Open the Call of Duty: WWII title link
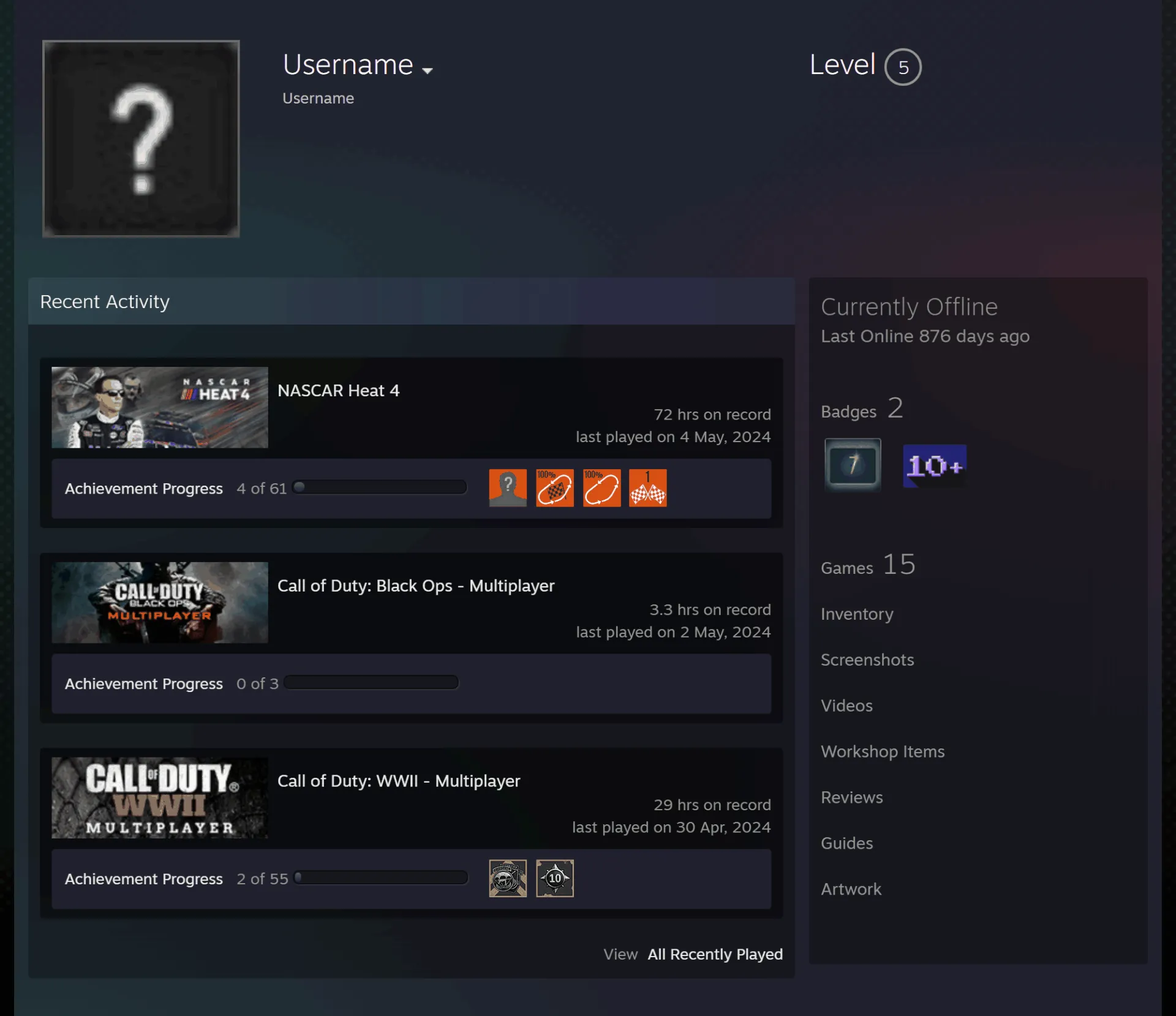This screenshot has width=1176, height=1016. (x=399, y=781)
